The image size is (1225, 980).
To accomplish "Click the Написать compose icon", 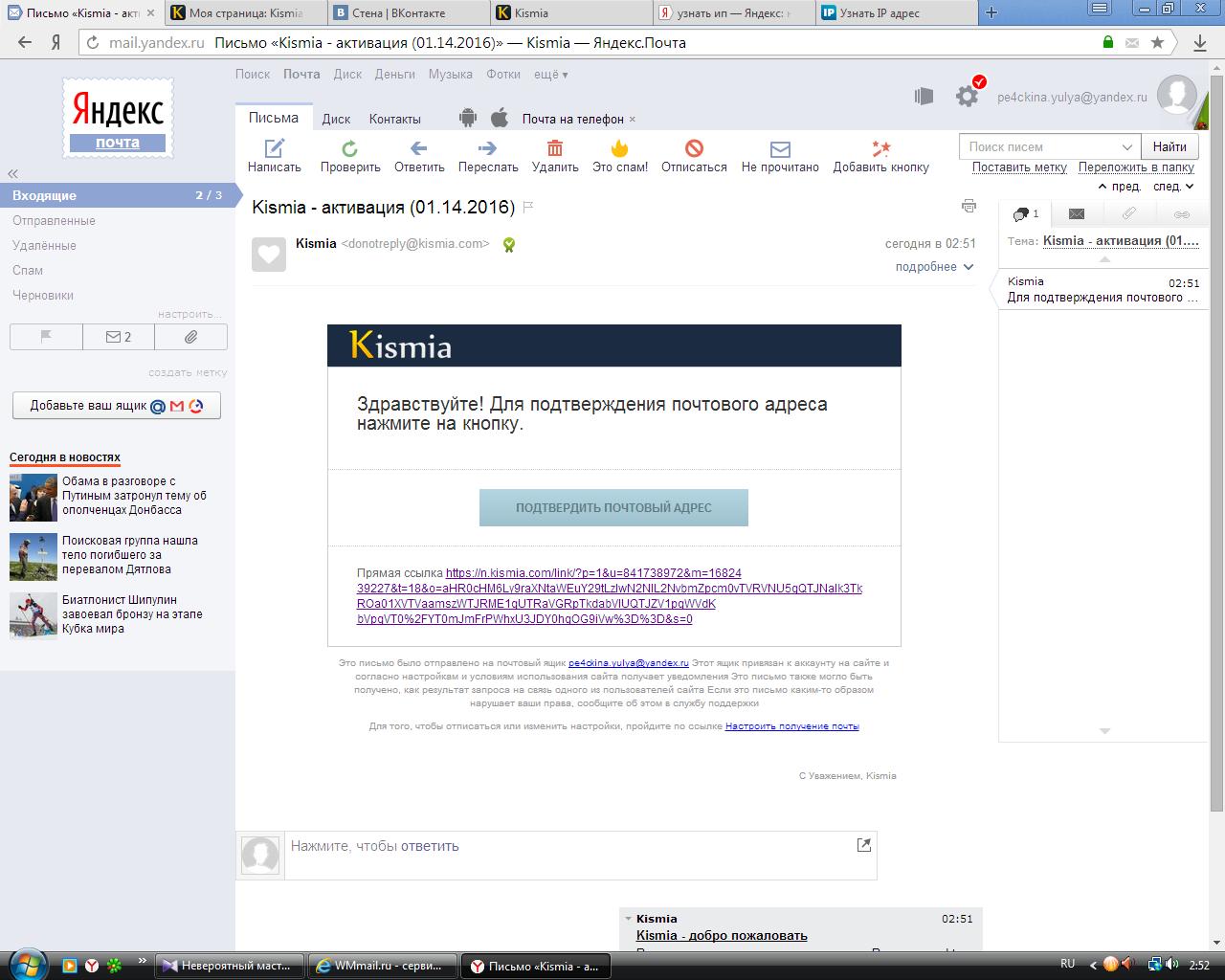I will click(x=275, y=147).
